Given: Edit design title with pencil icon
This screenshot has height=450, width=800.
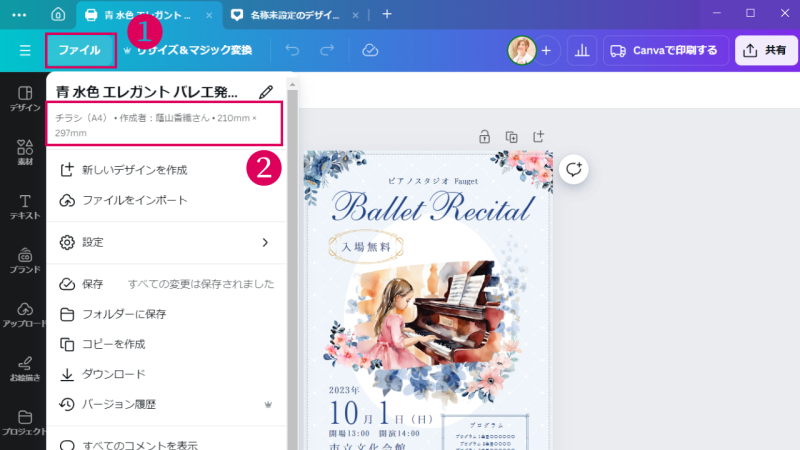Looking at the screenshot, I should [266, 92].
